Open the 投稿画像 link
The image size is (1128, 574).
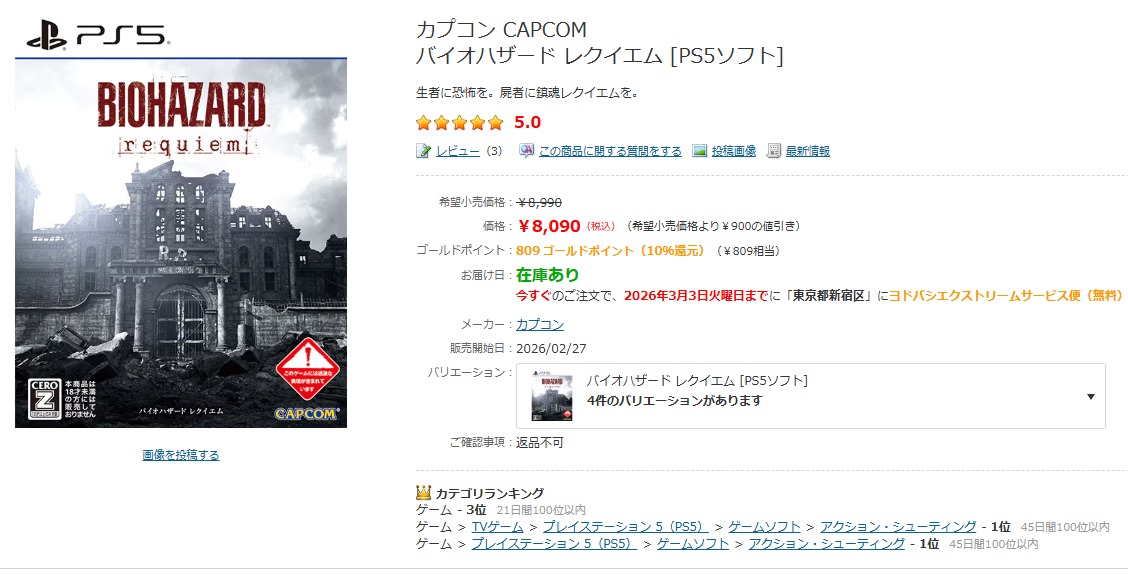tap(734, 151)
